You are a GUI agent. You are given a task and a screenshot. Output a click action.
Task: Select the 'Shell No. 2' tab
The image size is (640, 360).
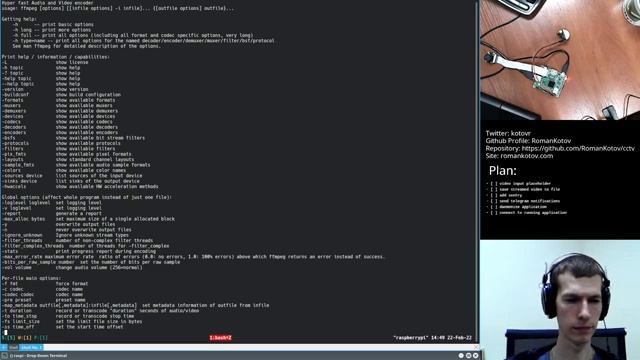(x=31, y=347)
